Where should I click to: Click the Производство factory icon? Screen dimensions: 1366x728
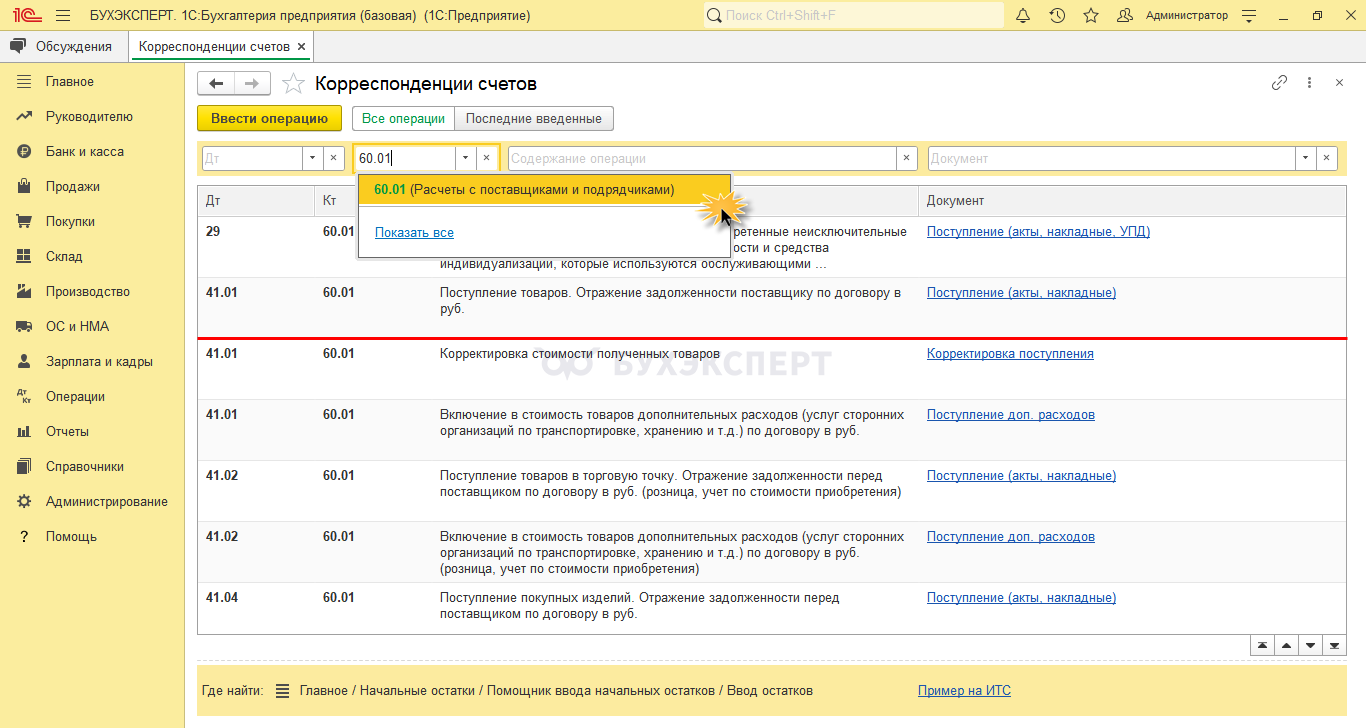(24, 292)
